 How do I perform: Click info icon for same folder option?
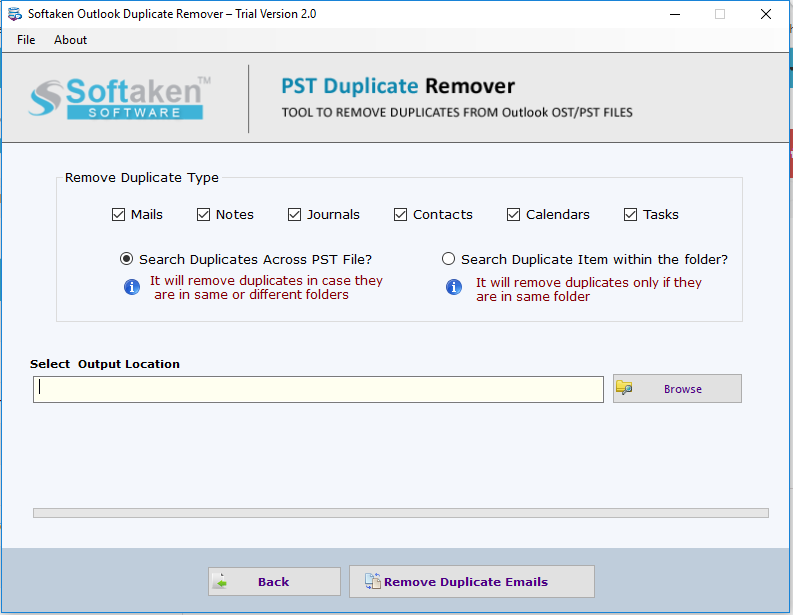coord(454,287)
